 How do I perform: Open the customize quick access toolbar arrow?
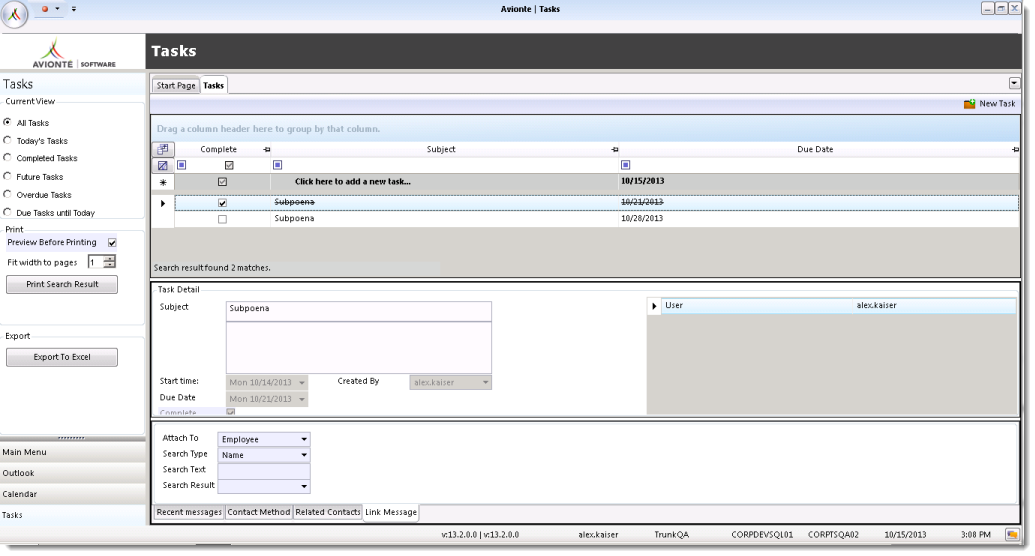tap(73, 9)
